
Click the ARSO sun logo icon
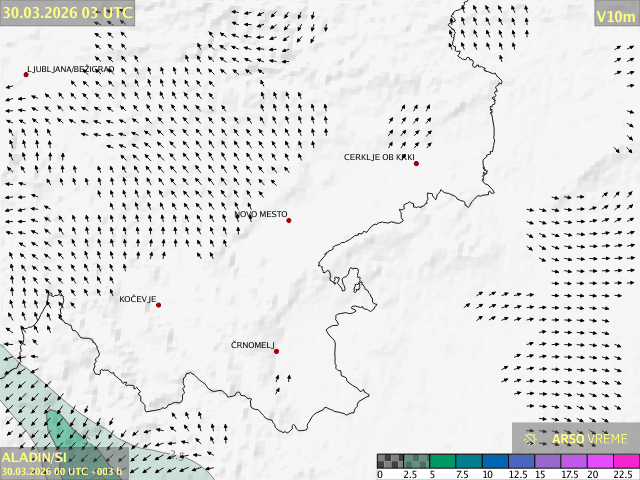pos(531,438)
